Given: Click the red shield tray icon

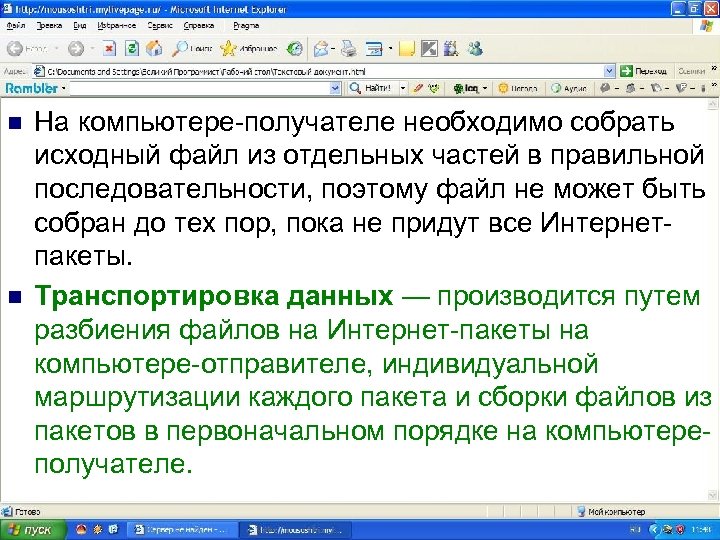Looking at the screenshot, I should click(680, 530).
